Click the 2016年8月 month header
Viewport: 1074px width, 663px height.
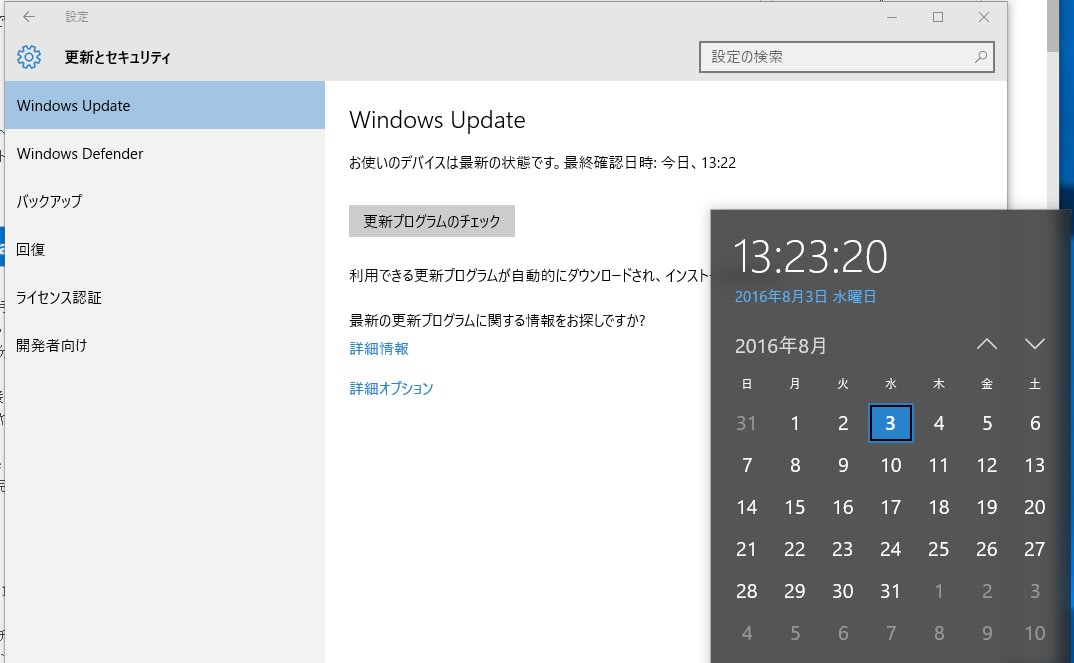(780, 346)
